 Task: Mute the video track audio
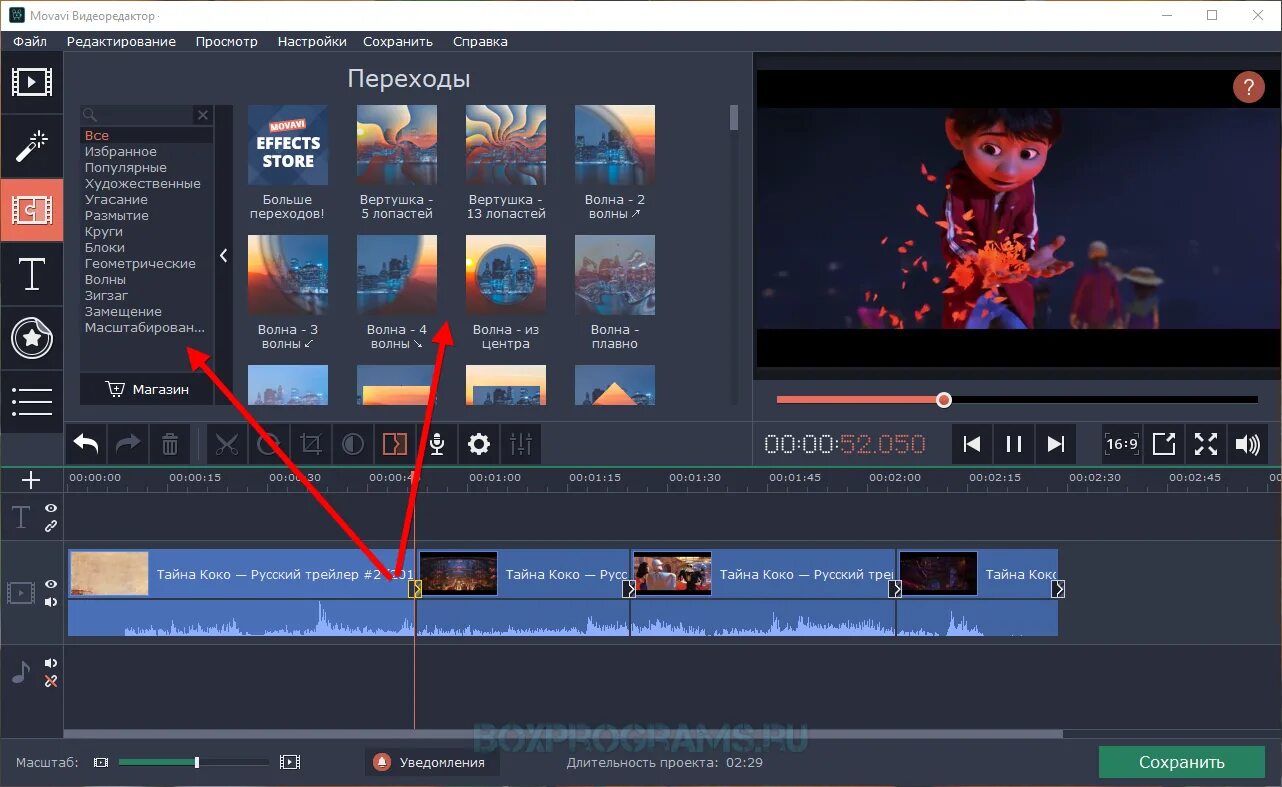[x=51, y=602]
